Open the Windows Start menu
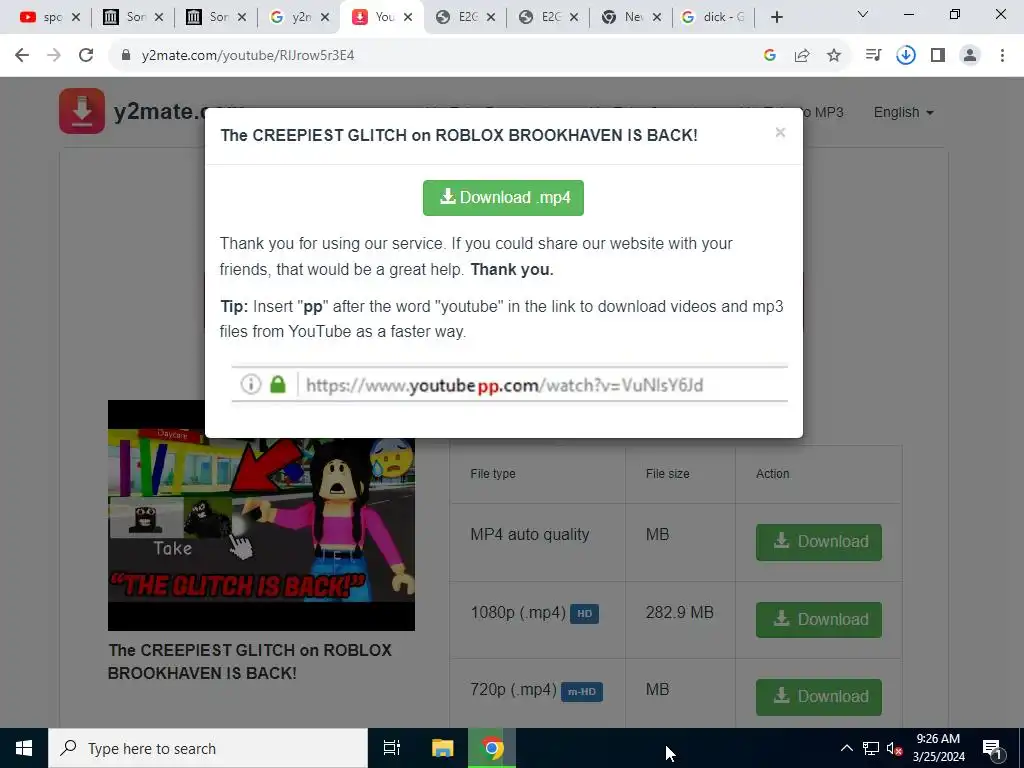The width and height of the screenshot is (1024, 768). point(24,748)
